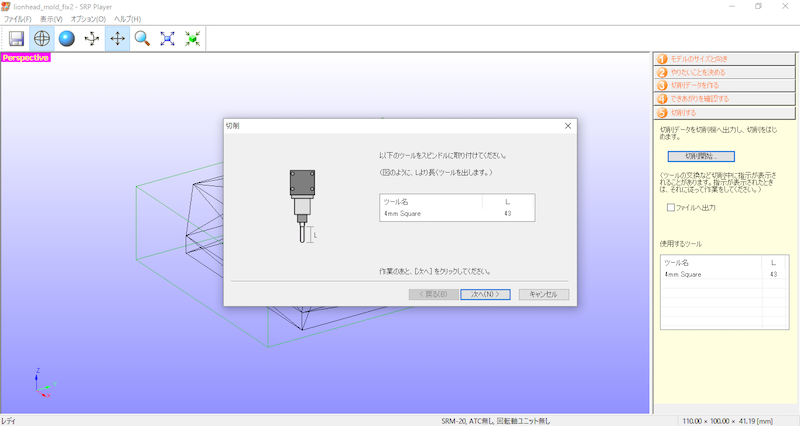Select the pan move arrows tool
Viewport: 800px width, 426px height.
click(117, 39)
